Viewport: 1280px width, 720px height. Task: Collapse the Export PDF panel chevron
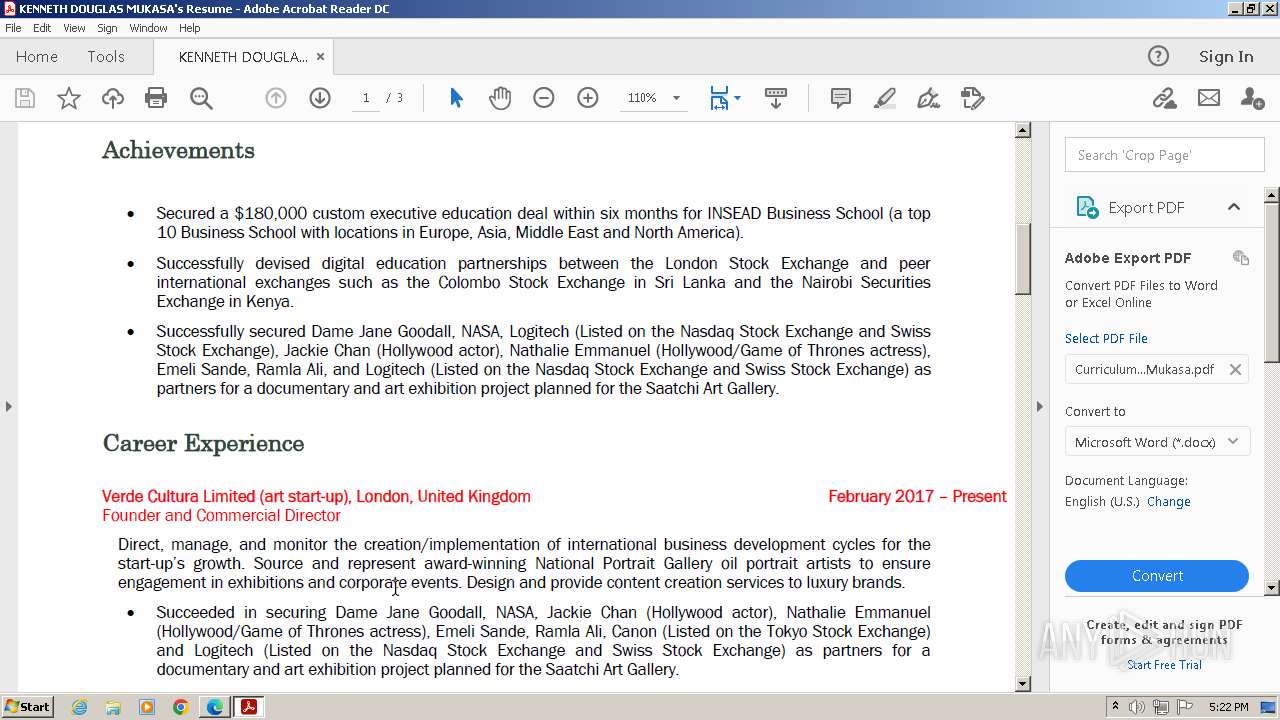point(1234,207)
